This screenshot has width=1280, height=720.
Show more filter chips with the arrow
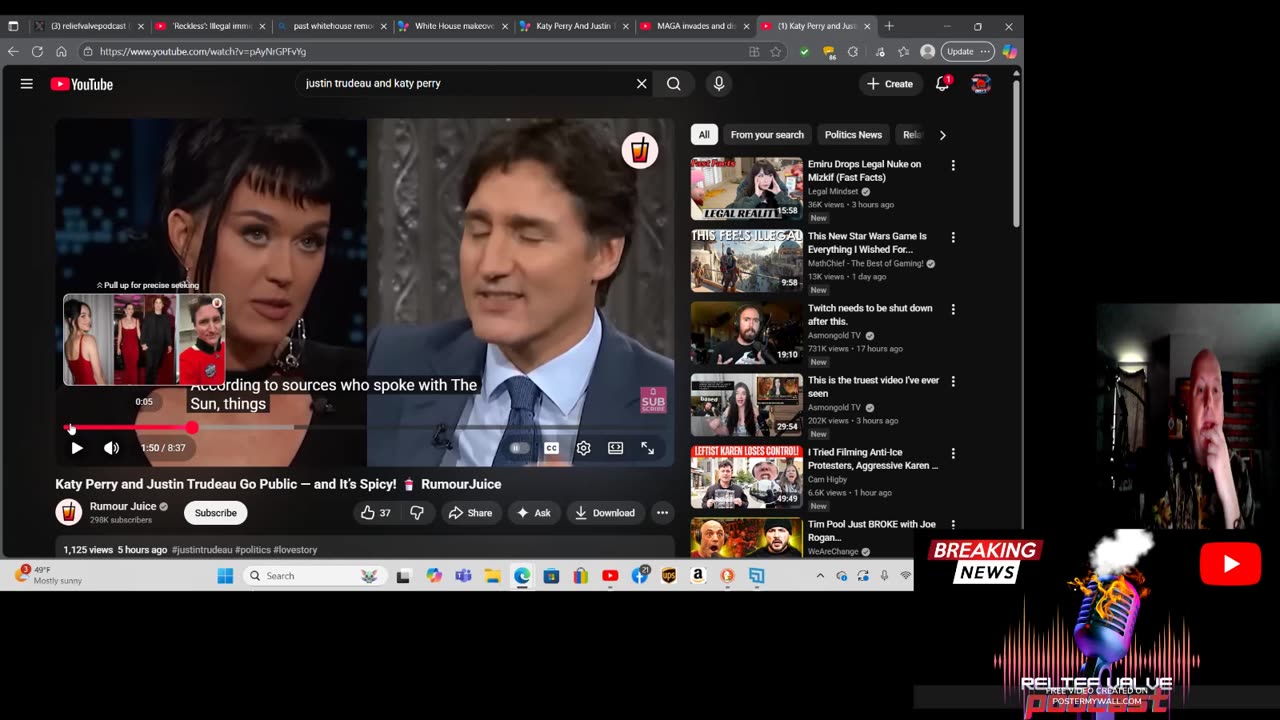click(x=942, y=135)
